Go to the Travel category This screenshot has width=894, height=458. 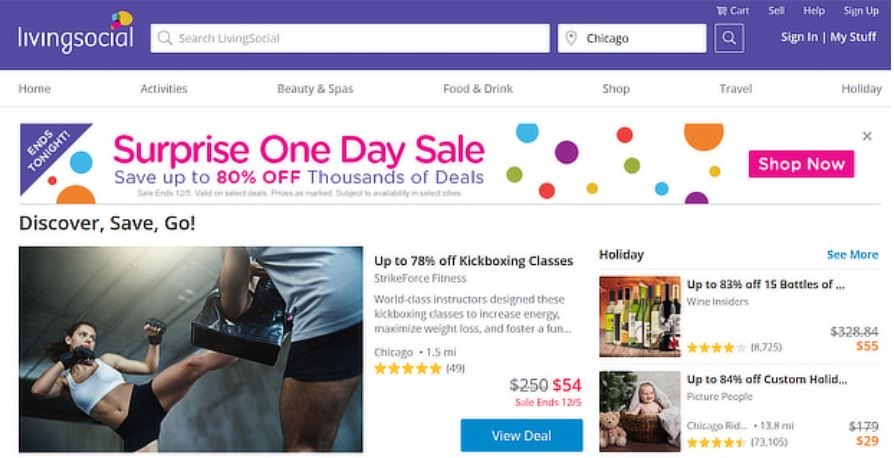tap(735, 89)
